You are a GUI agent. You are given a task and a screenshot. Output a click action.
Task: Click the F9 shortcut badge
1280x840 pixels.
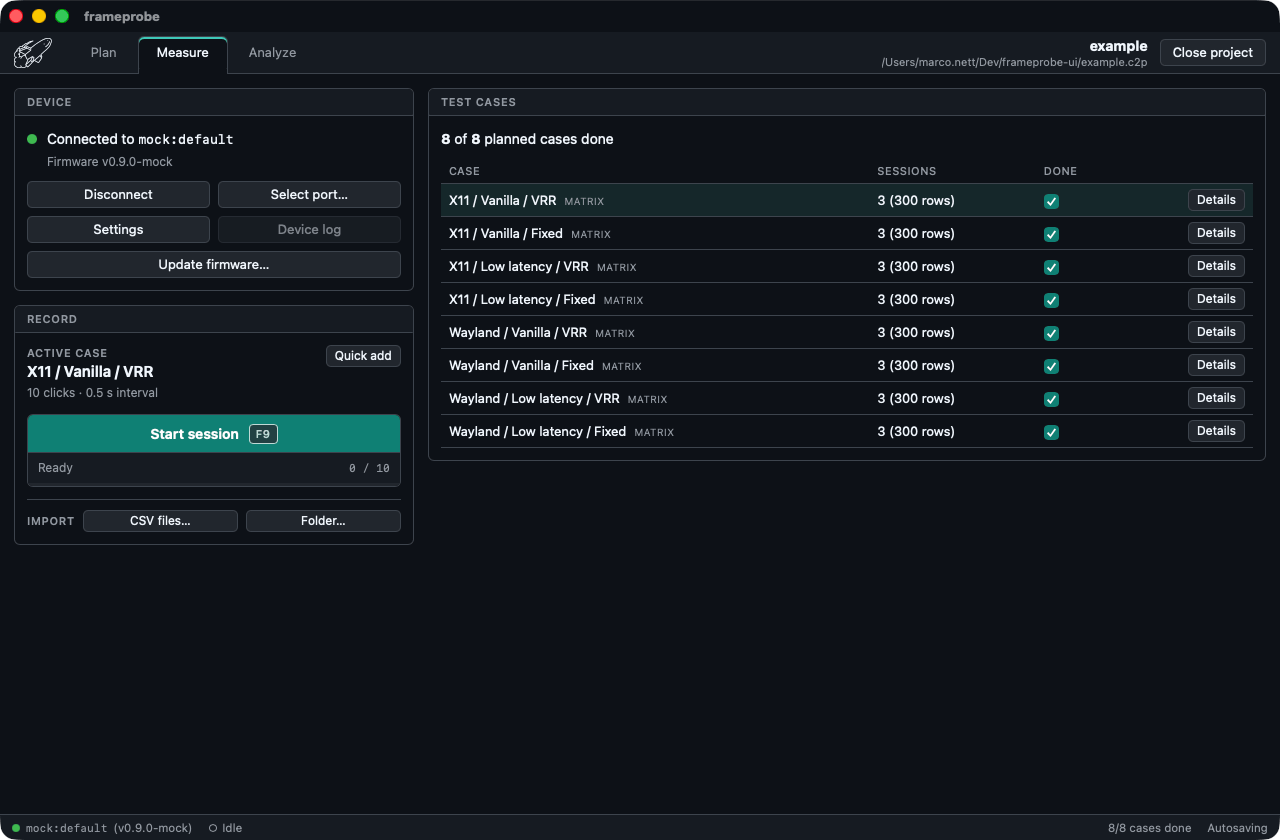coord(263,434)
